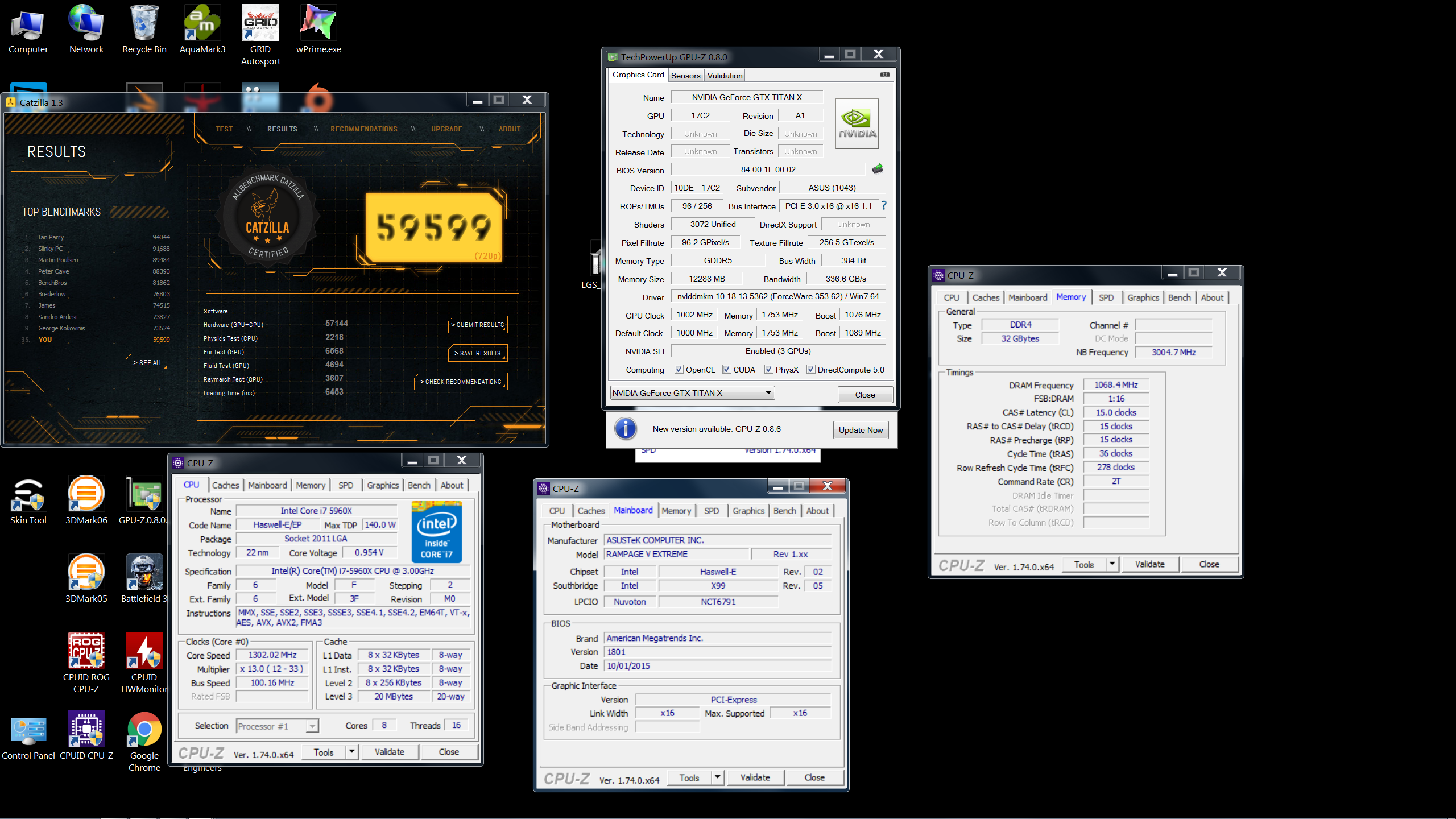The height and width of the screenshot is (819, 1456).
Task: Toggle the CUDA checkbox
Action: point(726,369)
